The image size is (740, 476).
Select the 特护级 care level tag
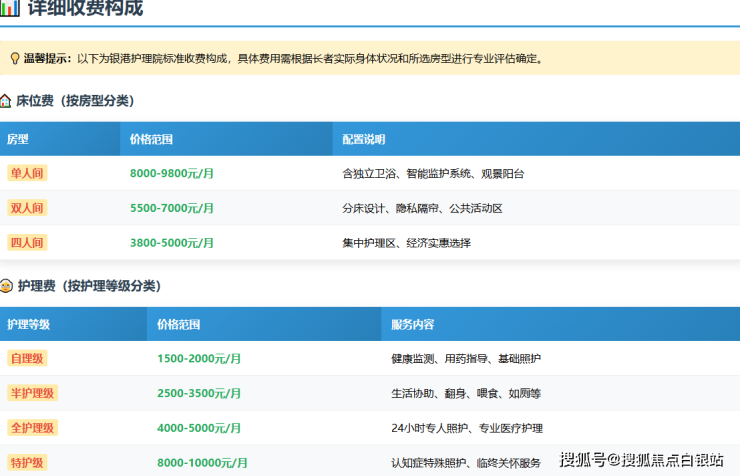click(27, 463)
